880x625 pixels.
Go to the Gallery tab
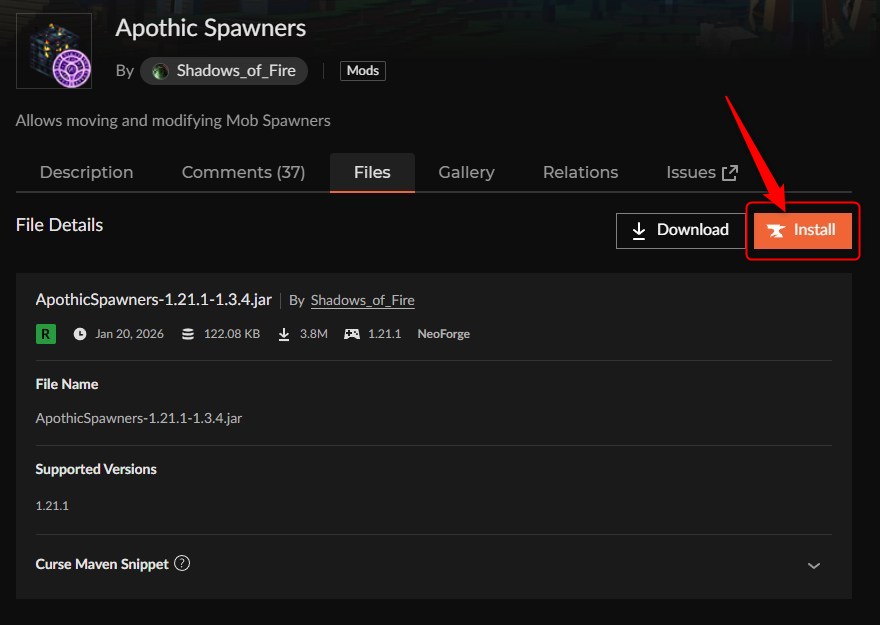click(x=466, y=172)
